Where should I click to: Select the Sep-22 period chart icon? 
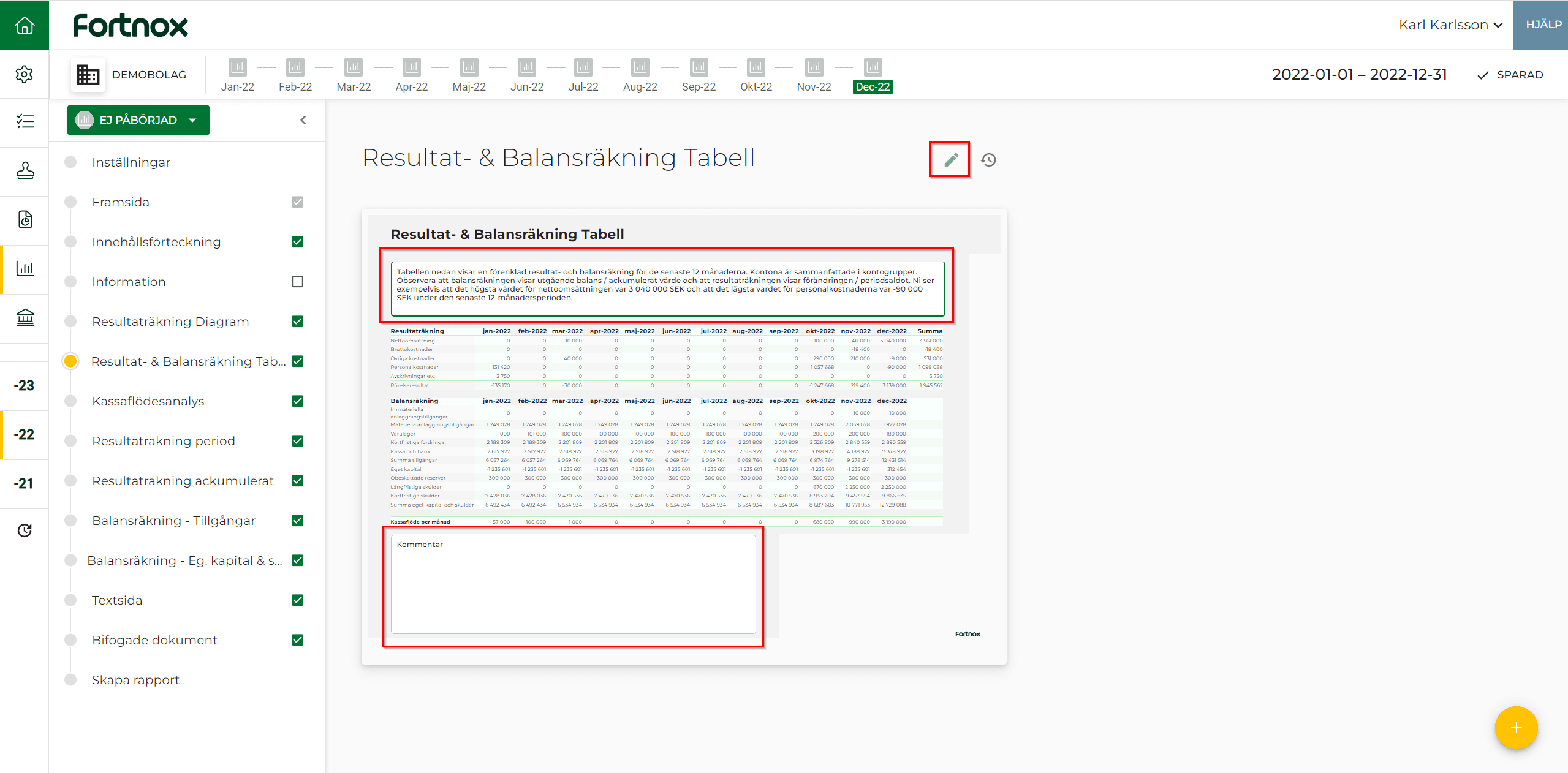coord(699,66)
